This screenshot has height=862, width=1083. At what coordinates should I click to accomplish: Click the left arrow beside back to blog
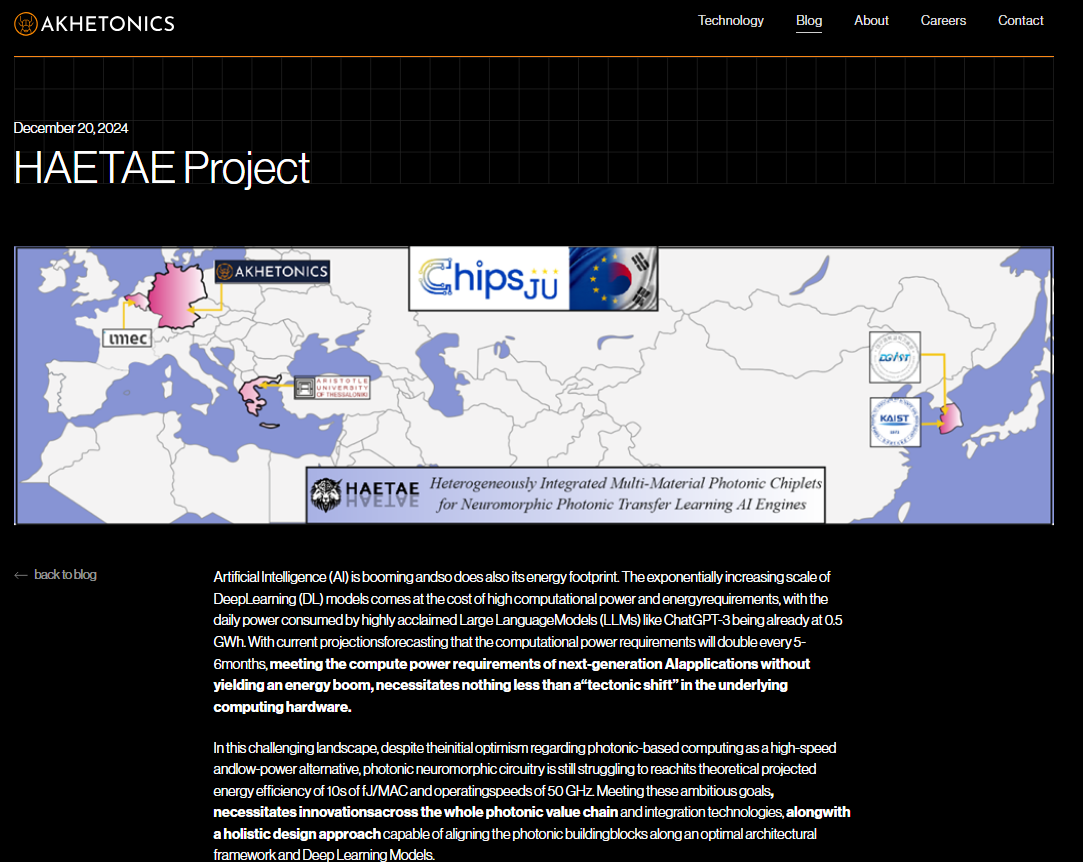click(21, 575)
